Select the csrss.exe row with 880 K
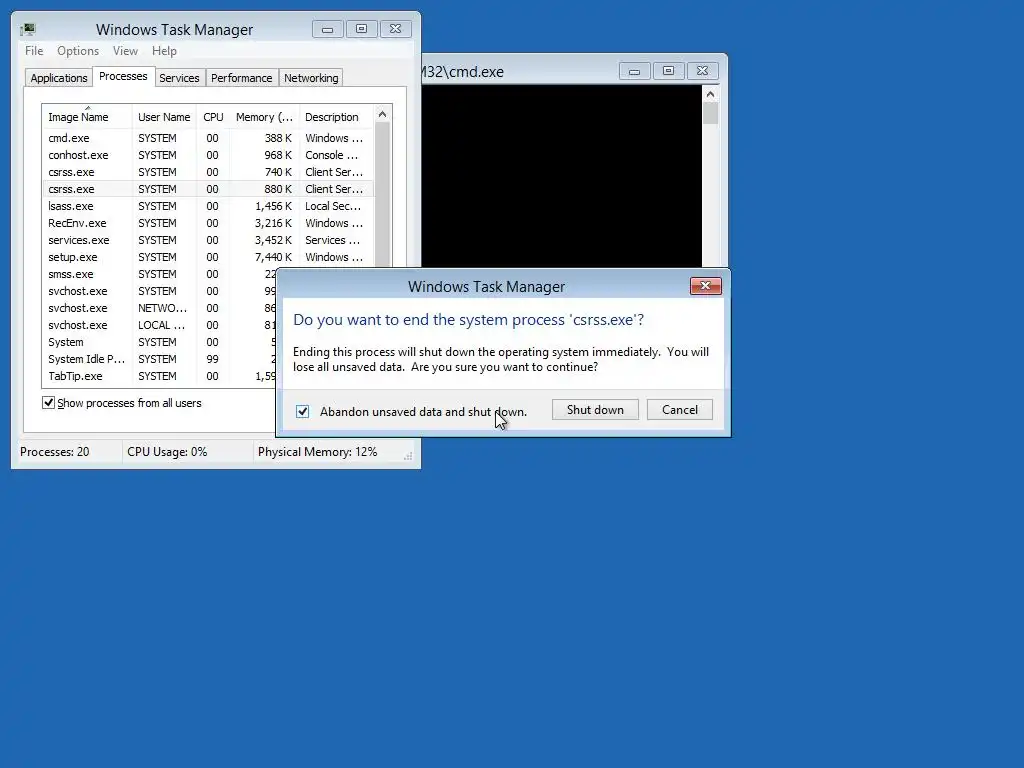 coord(208,189)
